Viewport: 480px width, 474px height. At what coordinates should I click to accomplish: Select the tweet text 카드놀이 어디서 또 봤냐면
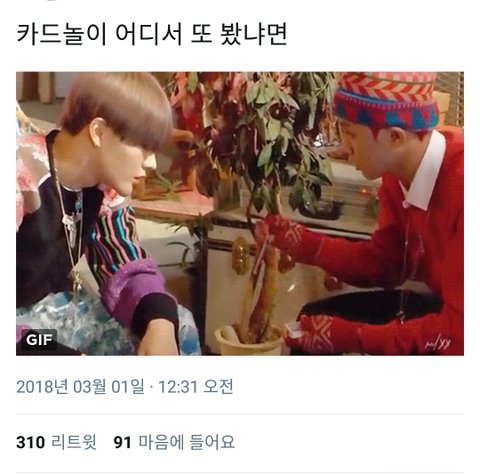[152, 34]
